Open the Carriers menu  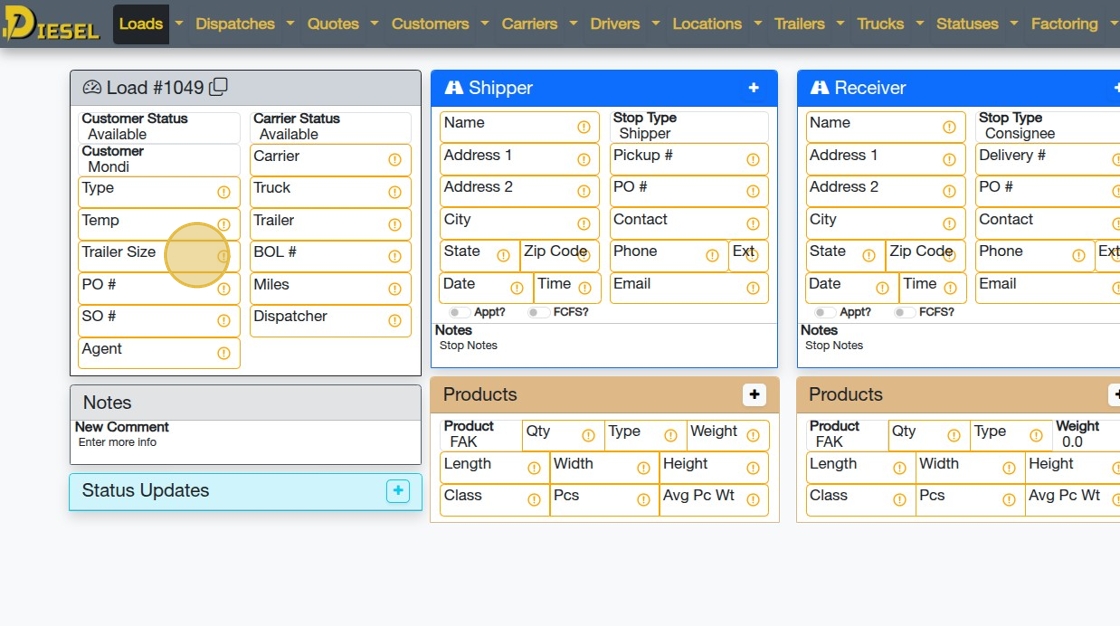point(529,24)
